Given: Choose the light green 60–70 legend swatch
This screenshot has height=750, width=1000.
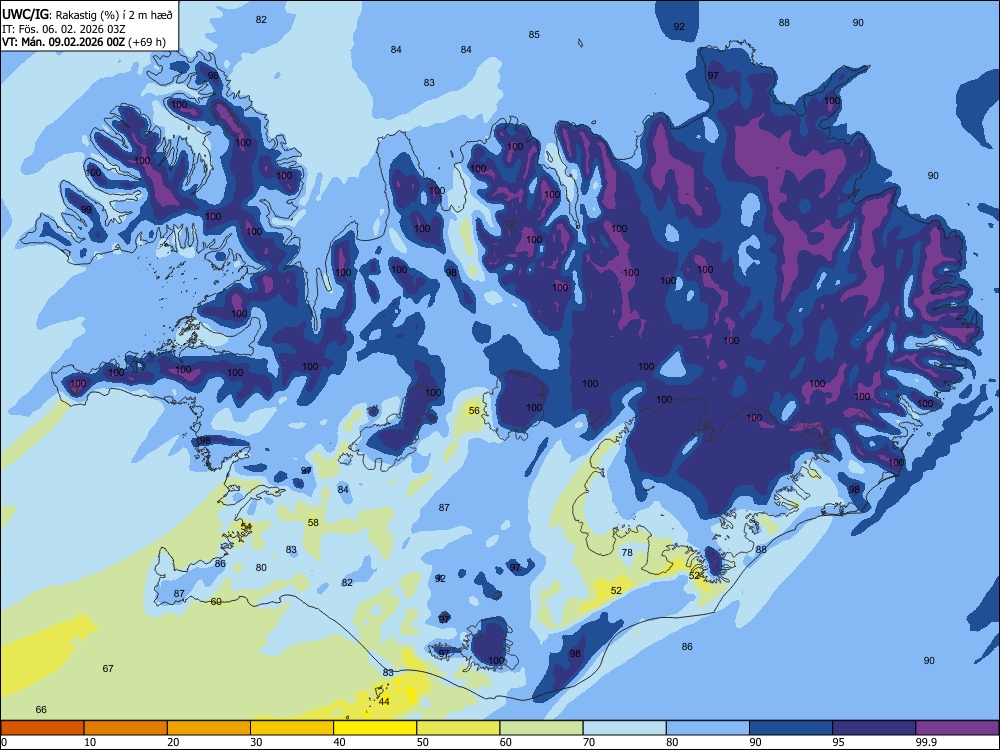Looking at the screenshot, I should click(541, 728).
